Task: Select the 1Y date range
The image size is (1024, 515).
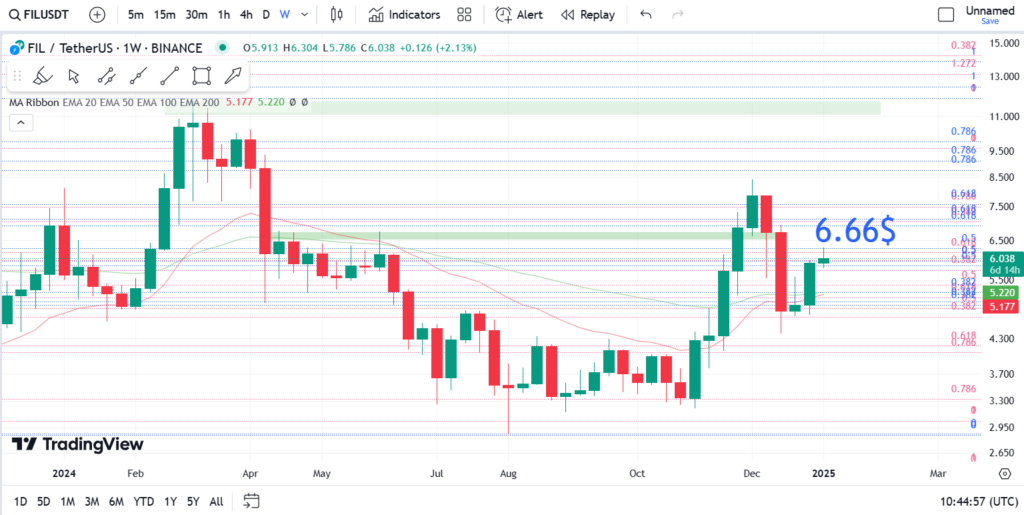Action: click(170, 501)
